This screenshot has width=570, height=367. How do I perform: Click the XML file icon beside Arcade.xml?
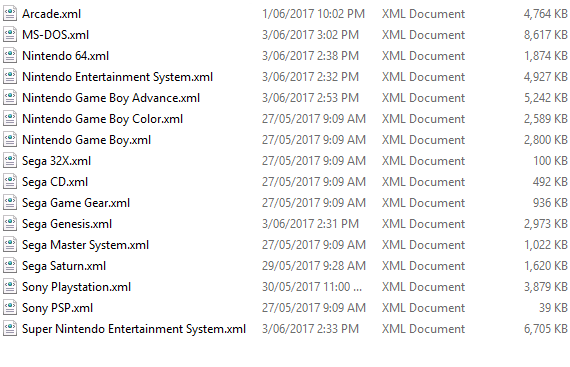(10, 14)
